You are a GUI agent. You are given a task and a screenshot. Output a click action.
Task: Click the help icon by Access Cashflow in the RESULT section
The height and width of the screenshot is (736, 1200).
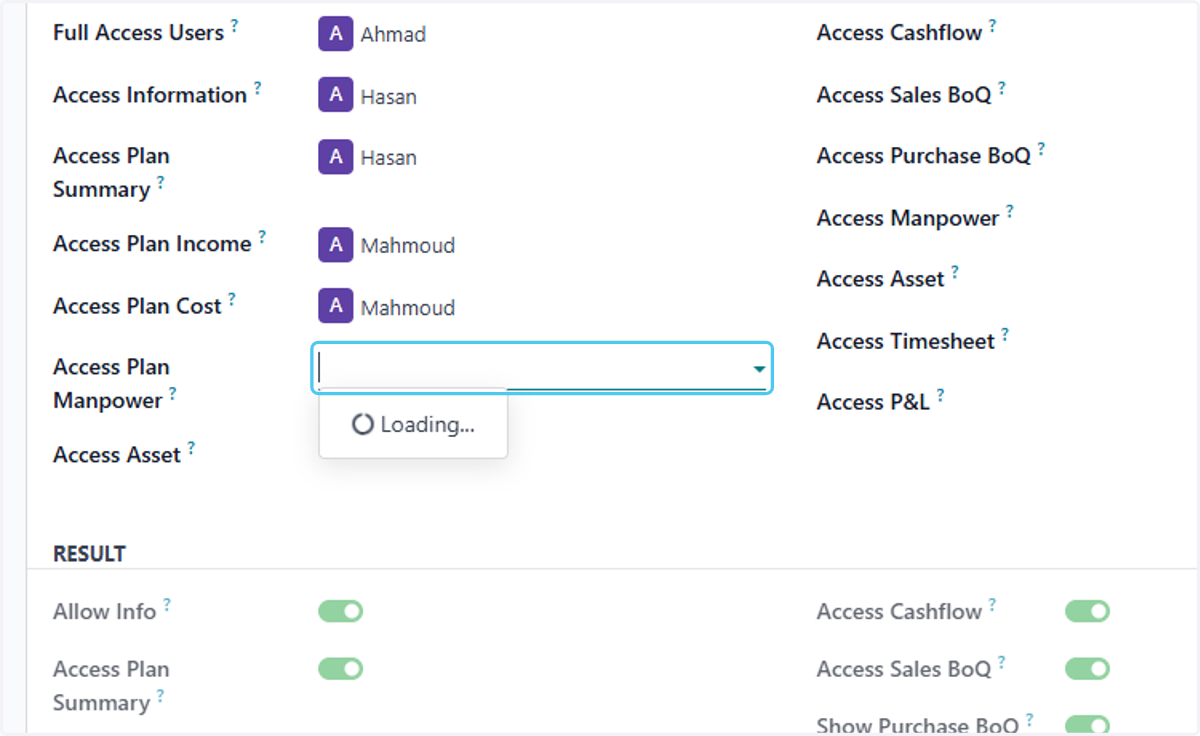(x=993, y=605)
